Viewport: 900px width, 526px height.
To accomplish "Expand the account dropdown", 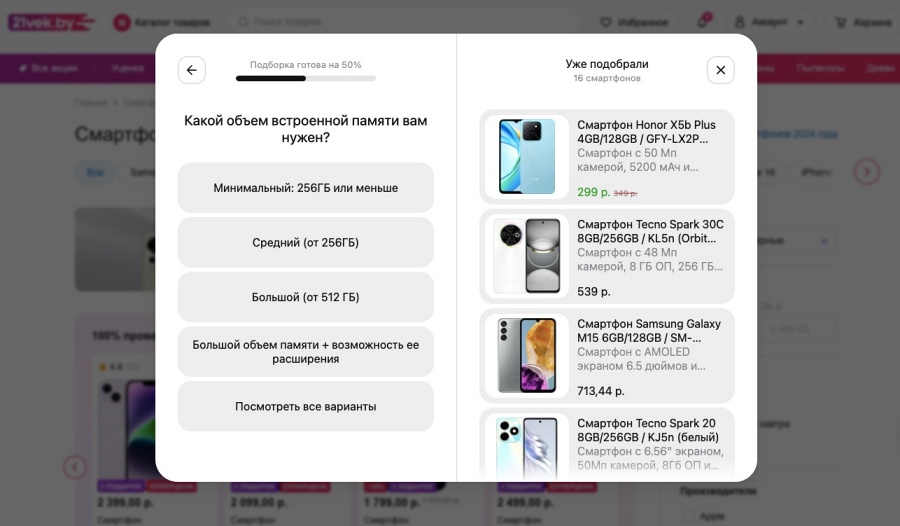I will pyautogui.click(x=771, y=22).
